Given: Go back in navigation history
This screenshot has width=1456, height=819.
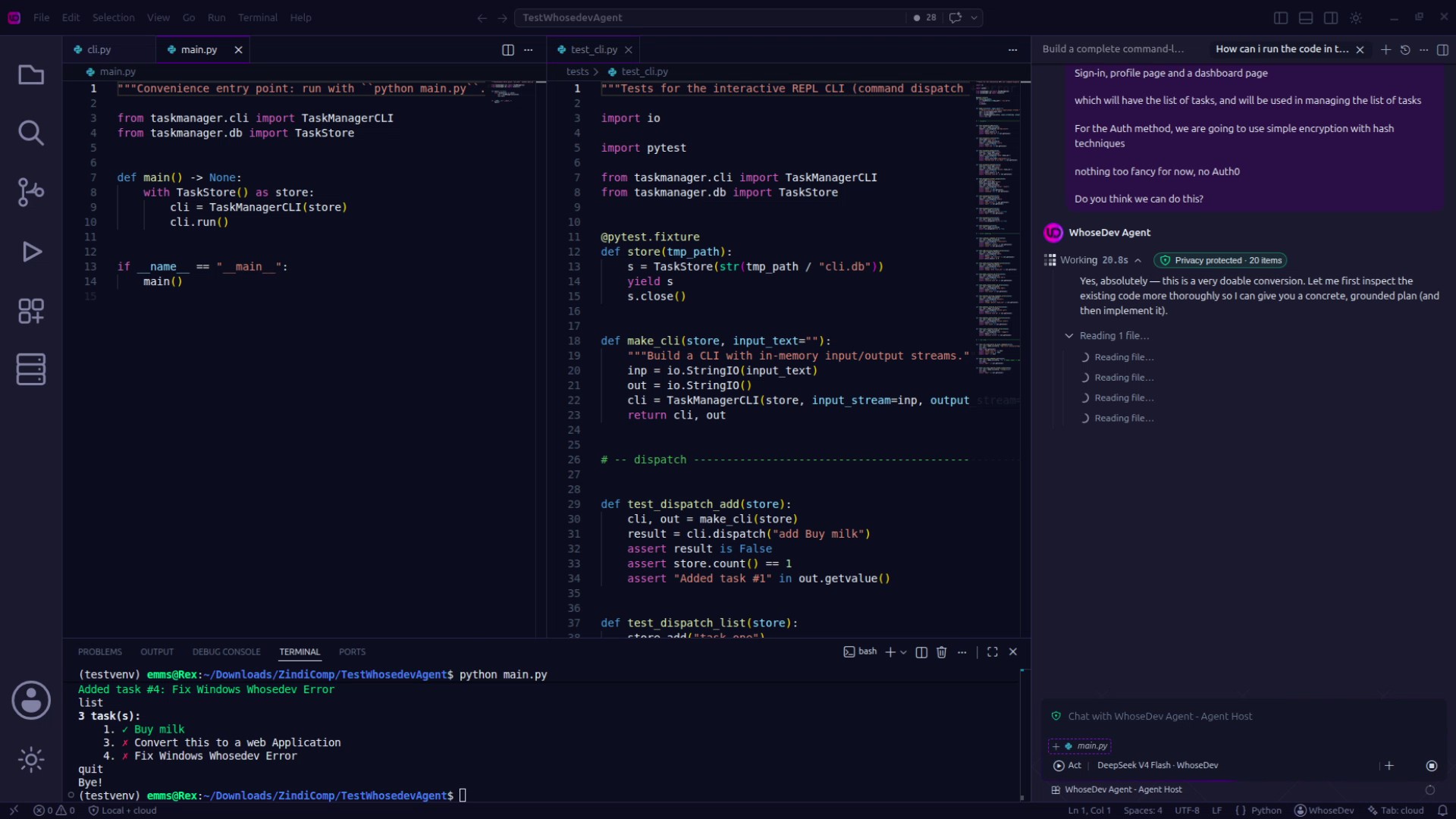Looking at the screenshot, I should pyautogui.click(x=482, y=18).
